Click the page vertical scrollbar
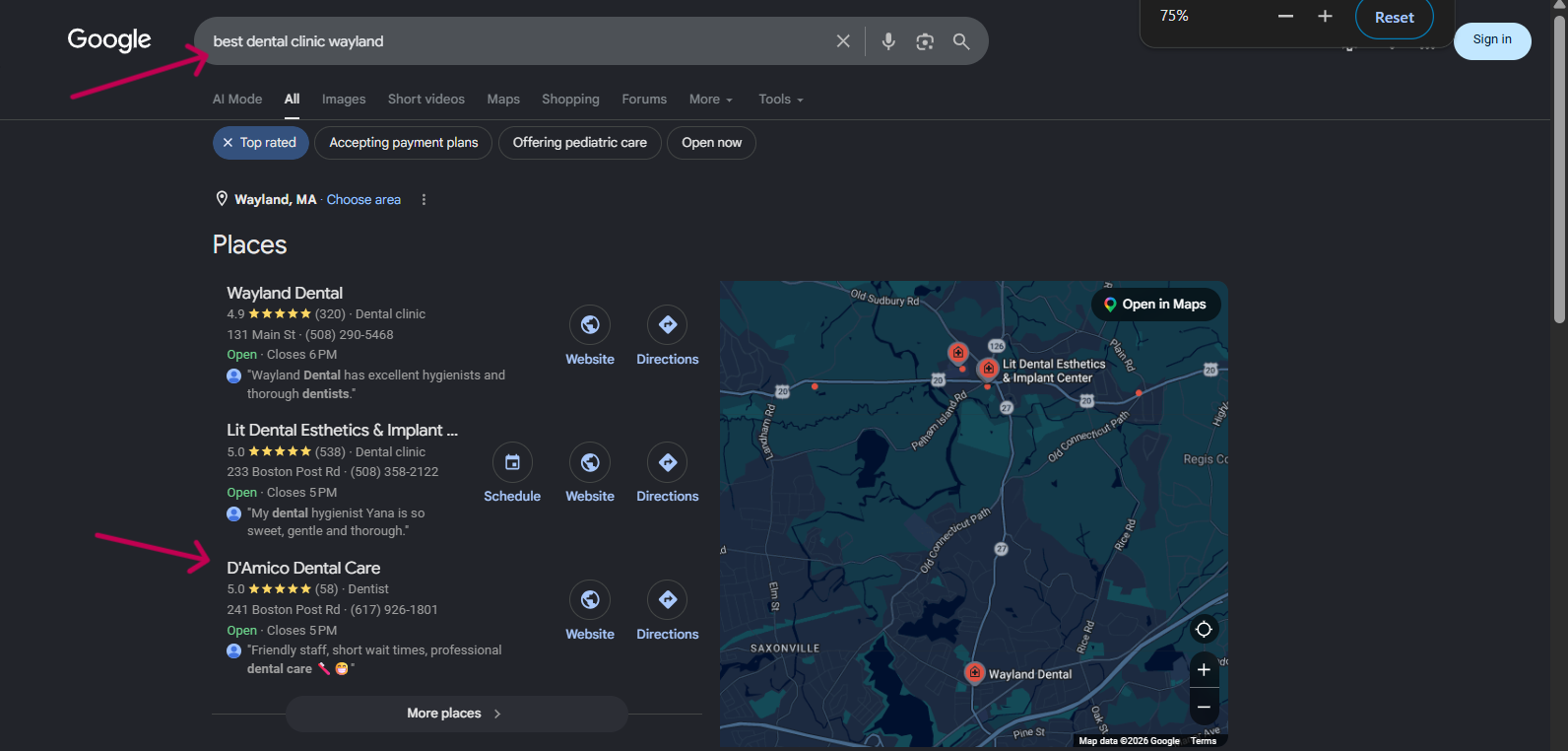Viewport: 1568px width, 751px height. click(x=1558, y=168)
